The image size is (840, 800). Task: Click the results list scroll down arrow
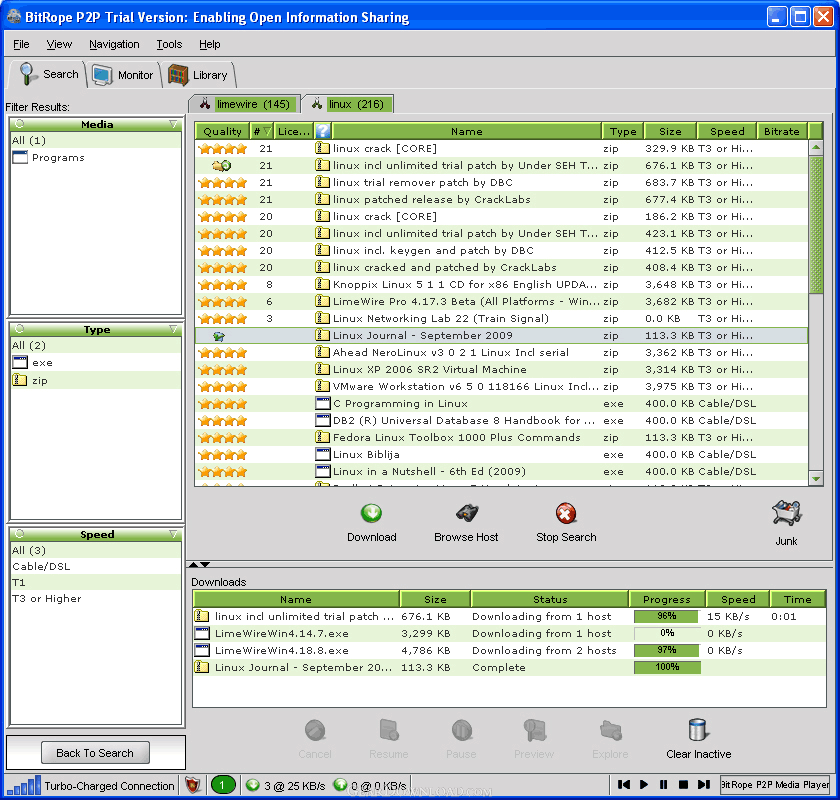816,478
